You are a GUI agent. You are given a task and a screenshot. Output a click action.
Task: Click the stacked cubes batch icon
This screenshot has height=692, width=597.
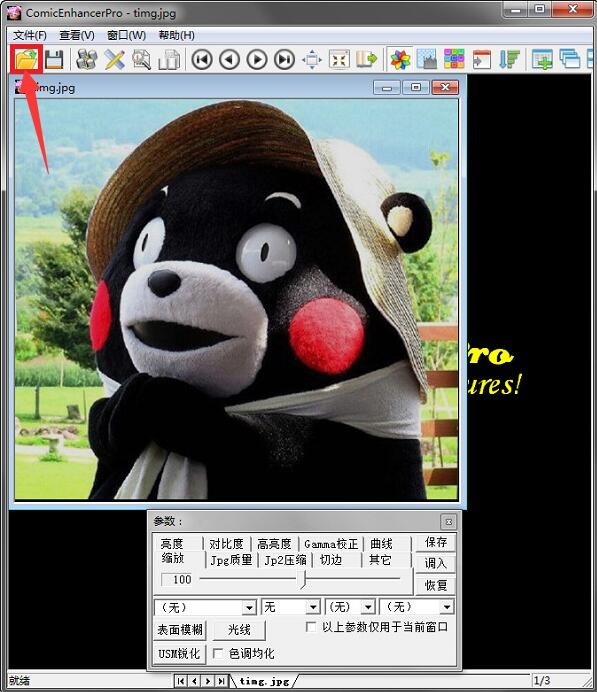point(87,59)
